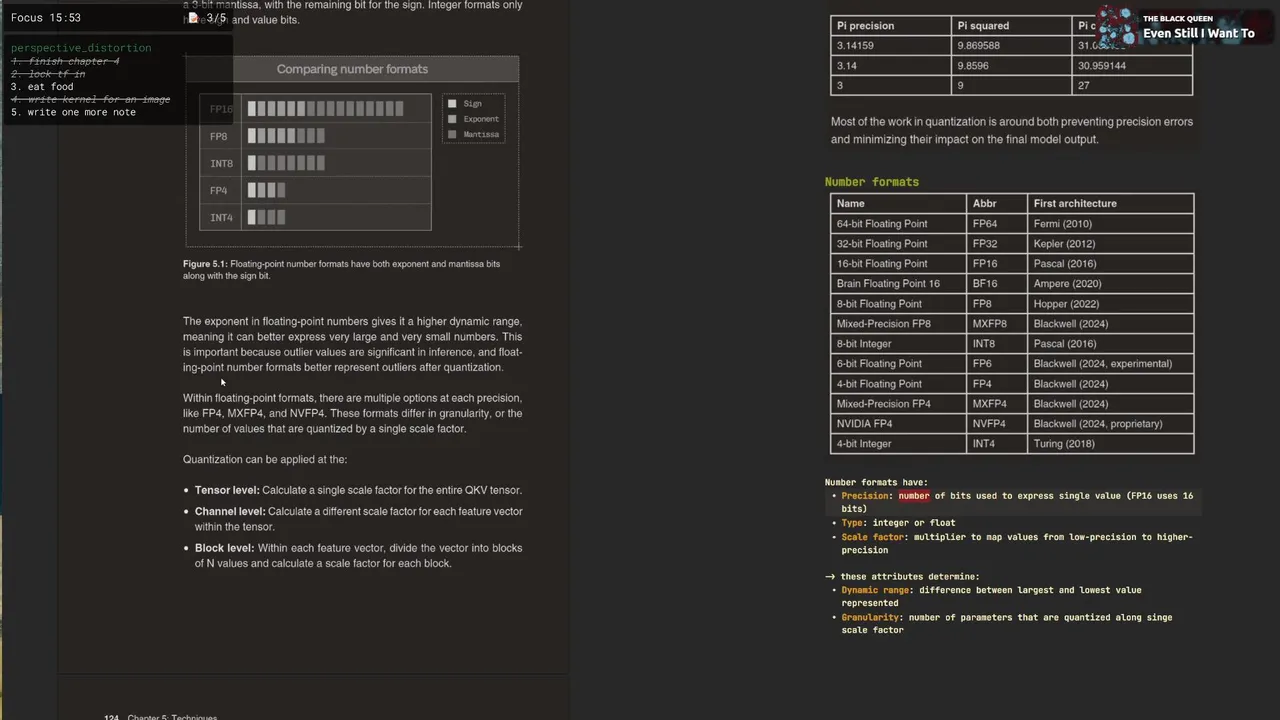Click the 'Block level:' bullet heading

pyautogui.click(x=224, y=548)
